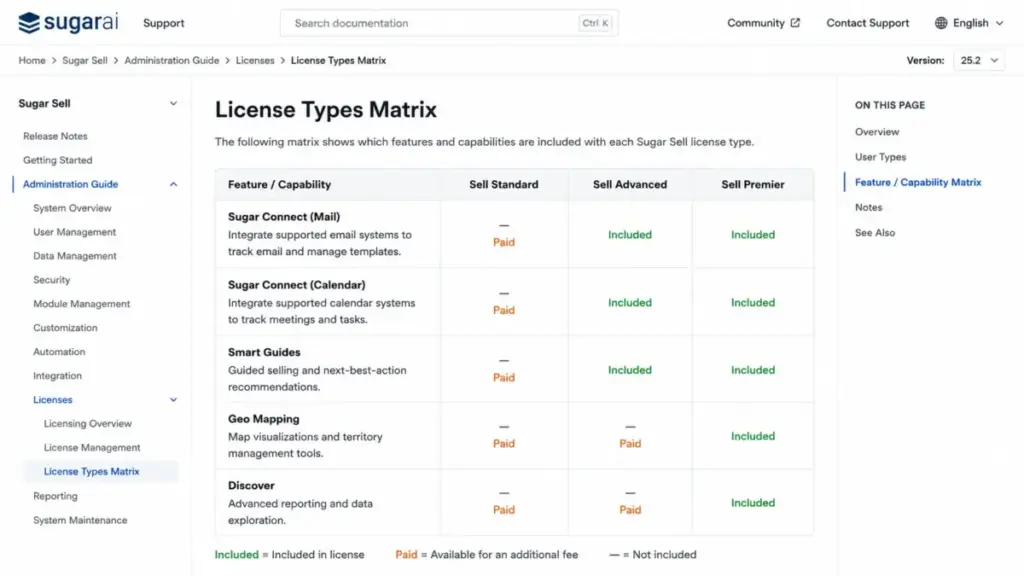The image size is (1024, 576).
Task: Open System Overview sidebar page
Action: point(72,208)
